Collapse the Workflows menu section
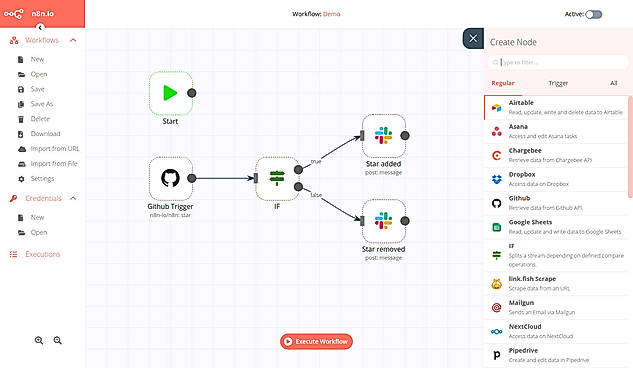 coord(73,40)
